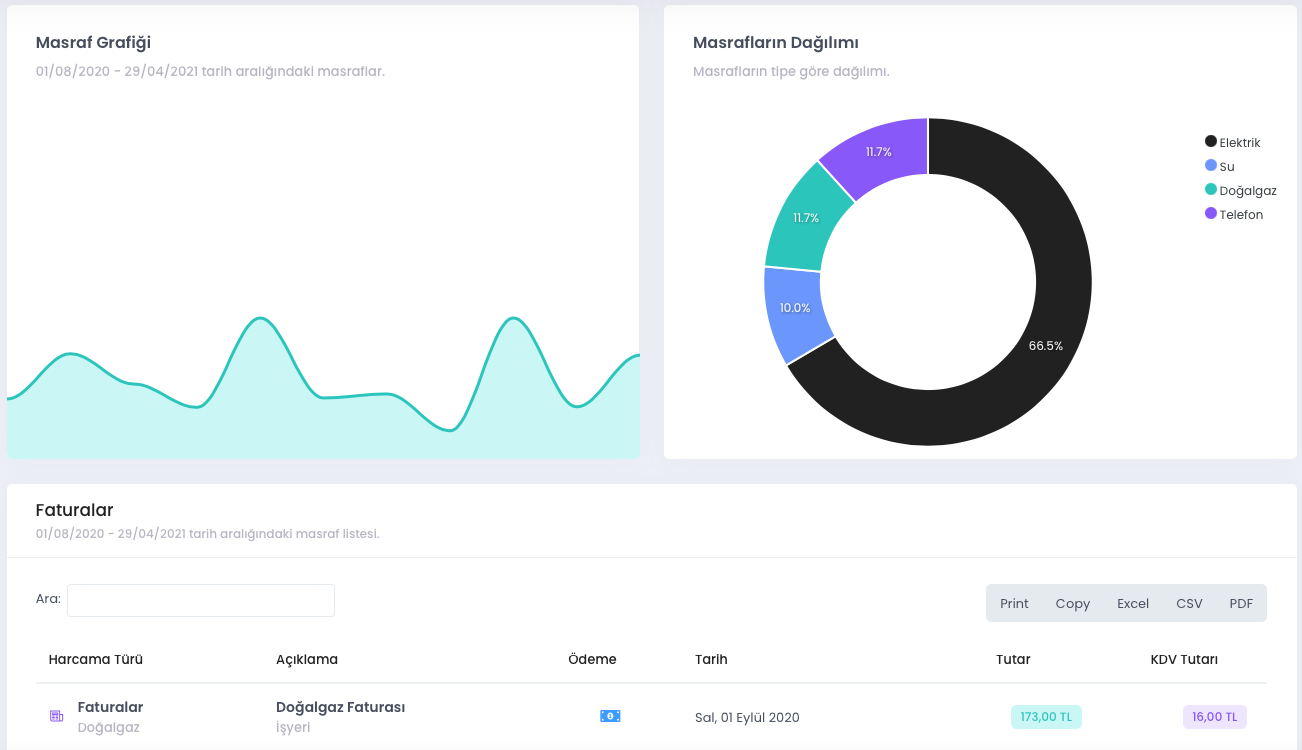Screen dimensions: 1302x750
Task: Select the purple 11.7% Telefon donut segment
Action: tap(880, 153)
